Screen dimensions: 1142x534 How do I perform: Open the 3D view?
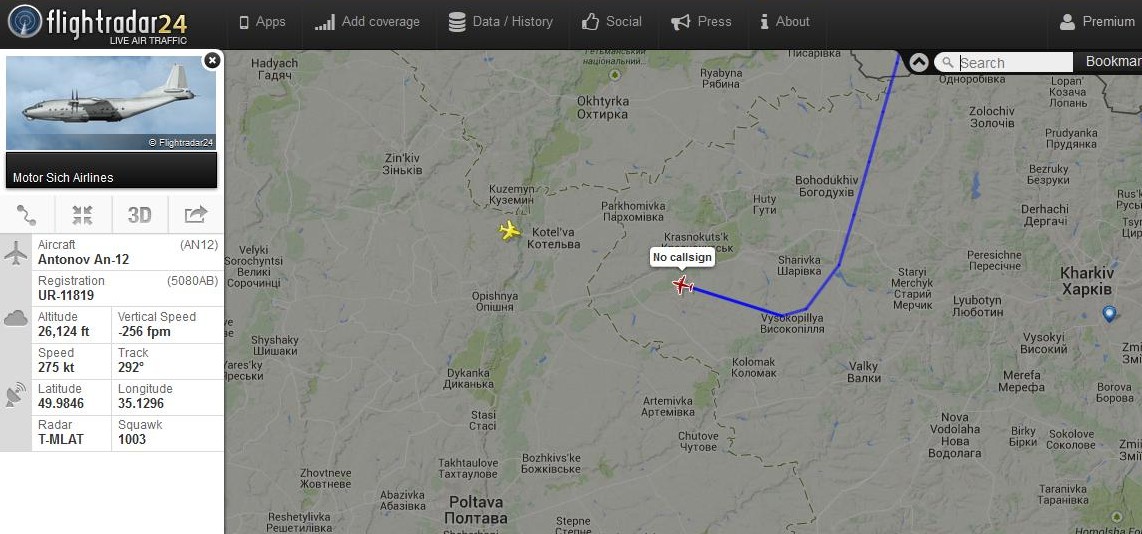(139, 214)
